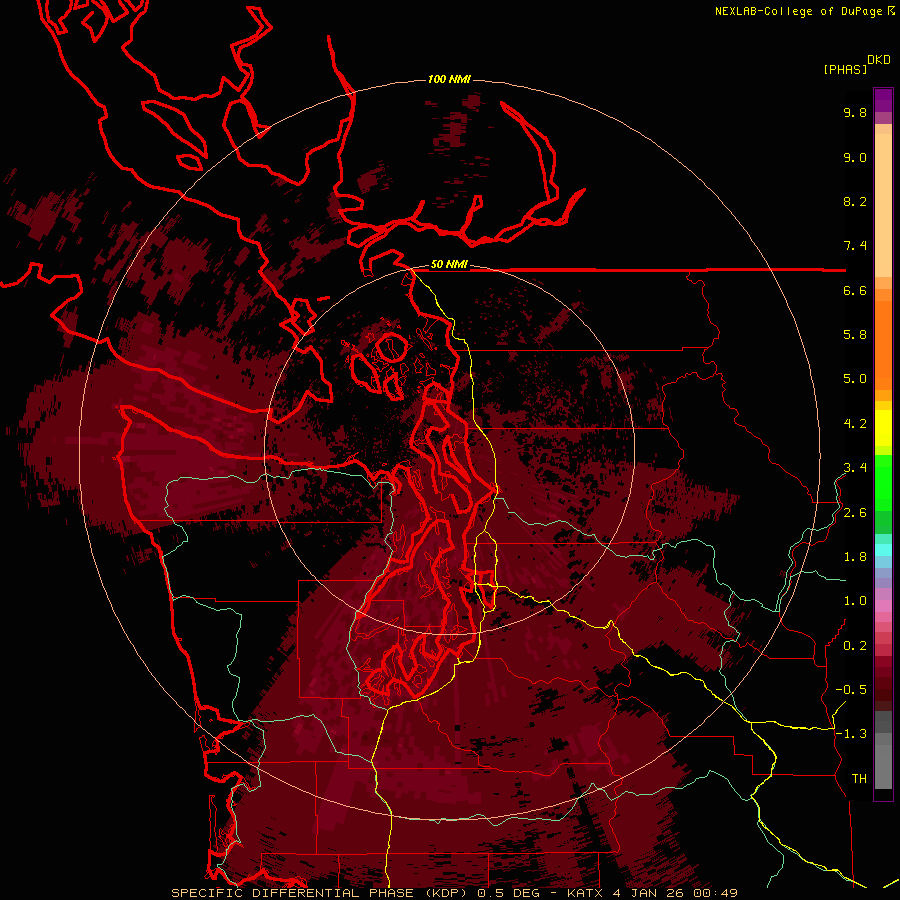This screenshot has width=900, height=900.
Task: Click the 5.0 value on the color scale
Action: click(x=855, y=379)
